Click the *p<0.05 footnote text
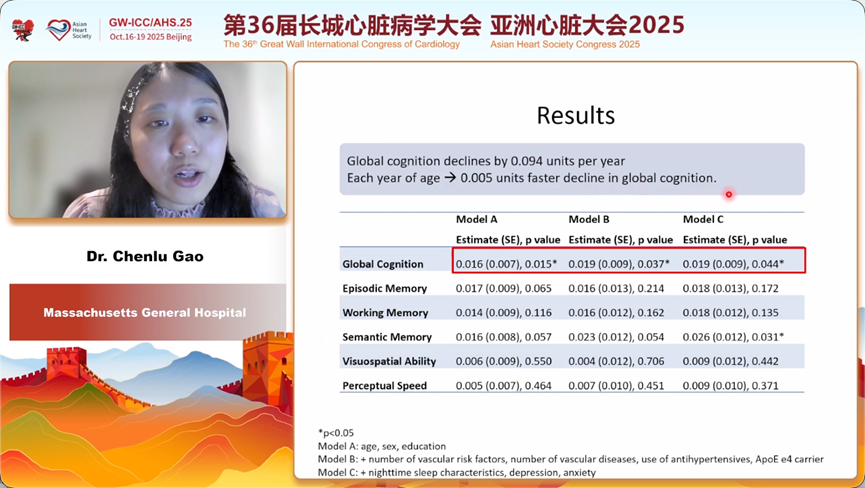 point(339,433)
